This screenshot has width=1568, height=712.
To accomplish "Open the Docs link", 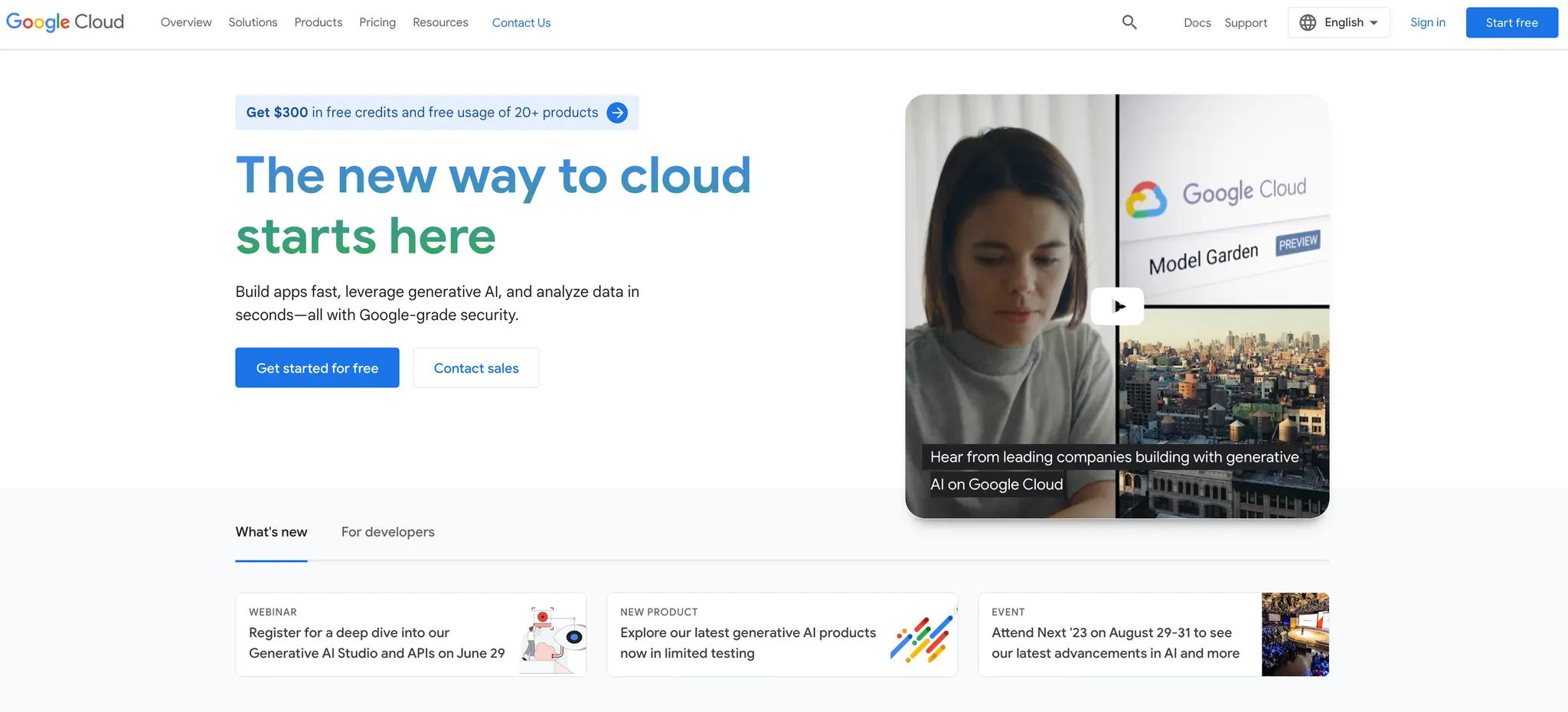I will [1197, 23].
